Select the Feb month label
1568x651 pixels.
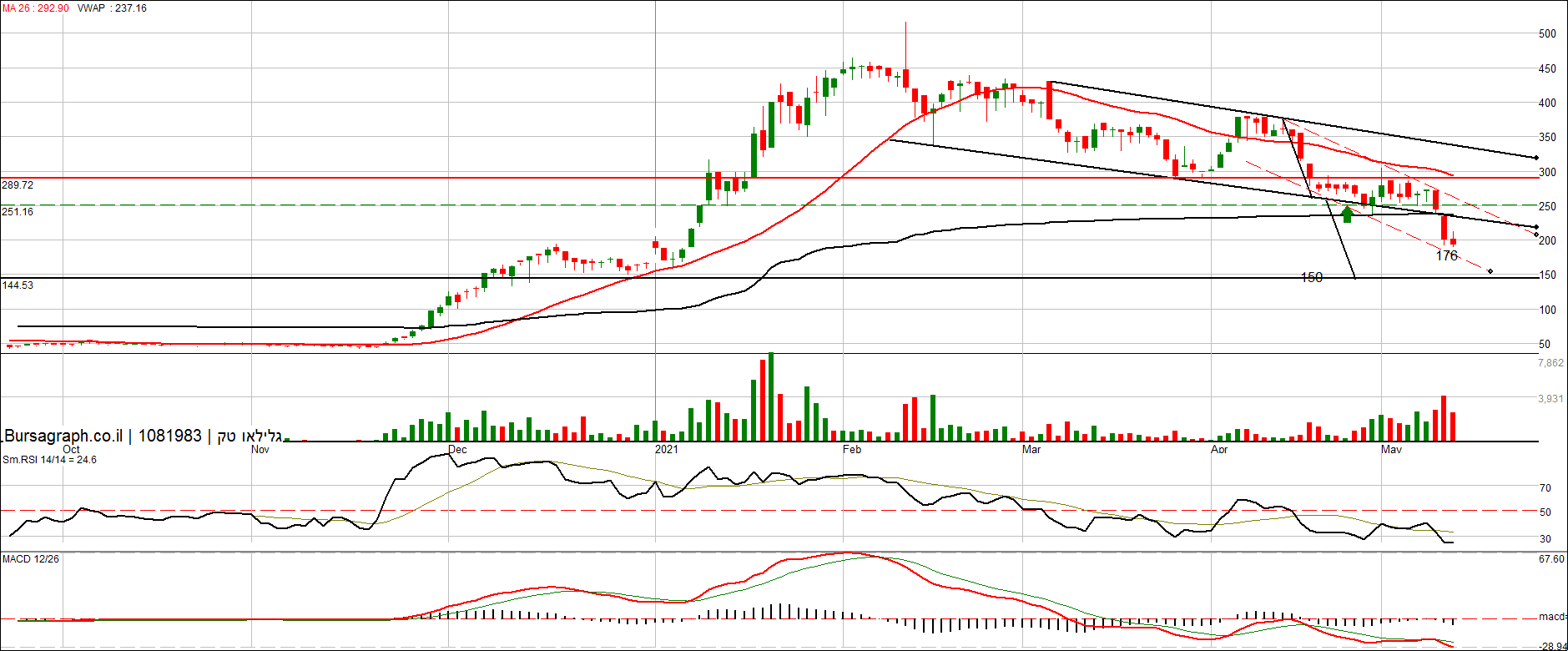tap(852, 450)
